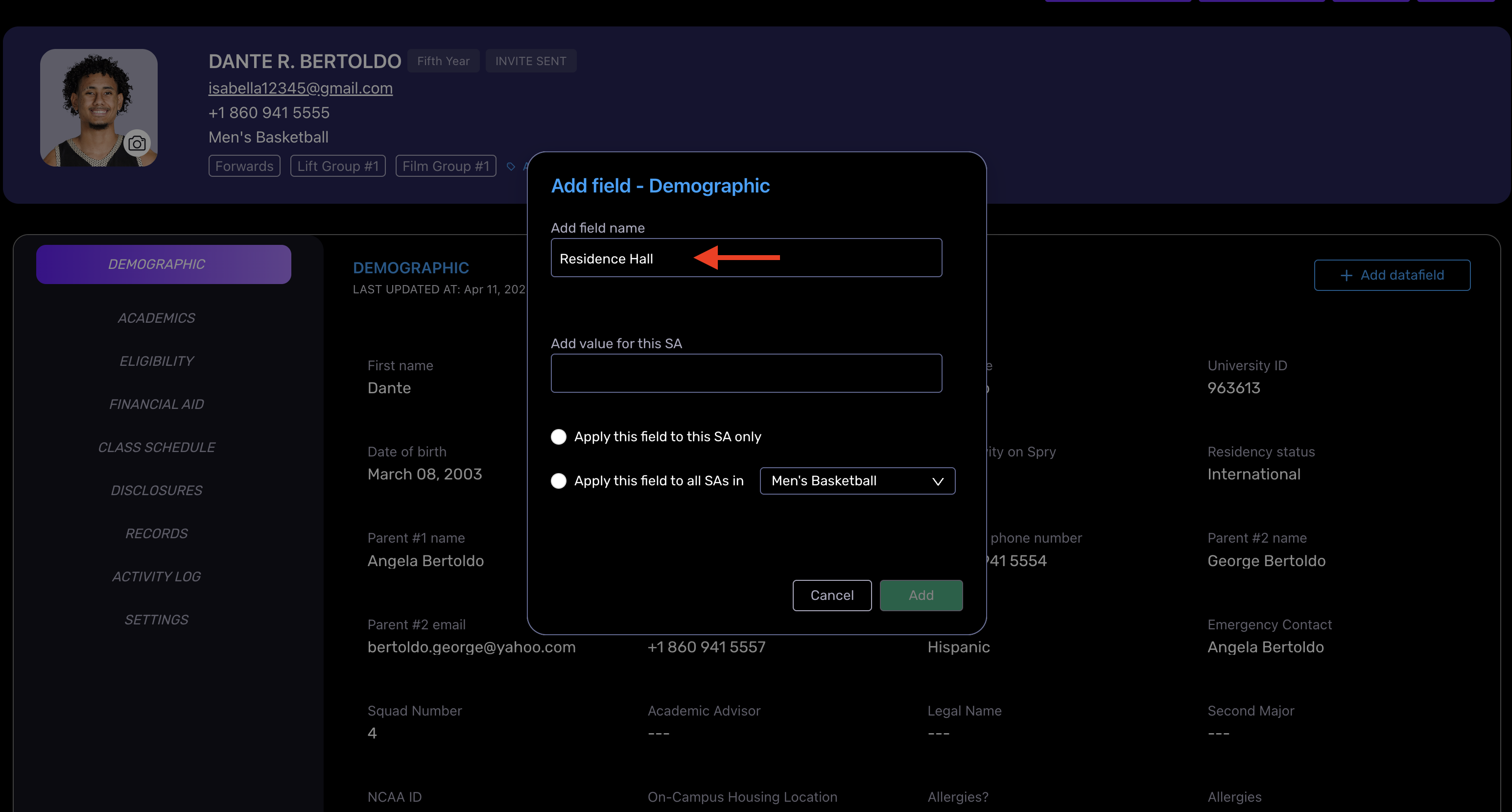
Task: Open the Demographic sidebar tab
Action: (x=164, y=264)
